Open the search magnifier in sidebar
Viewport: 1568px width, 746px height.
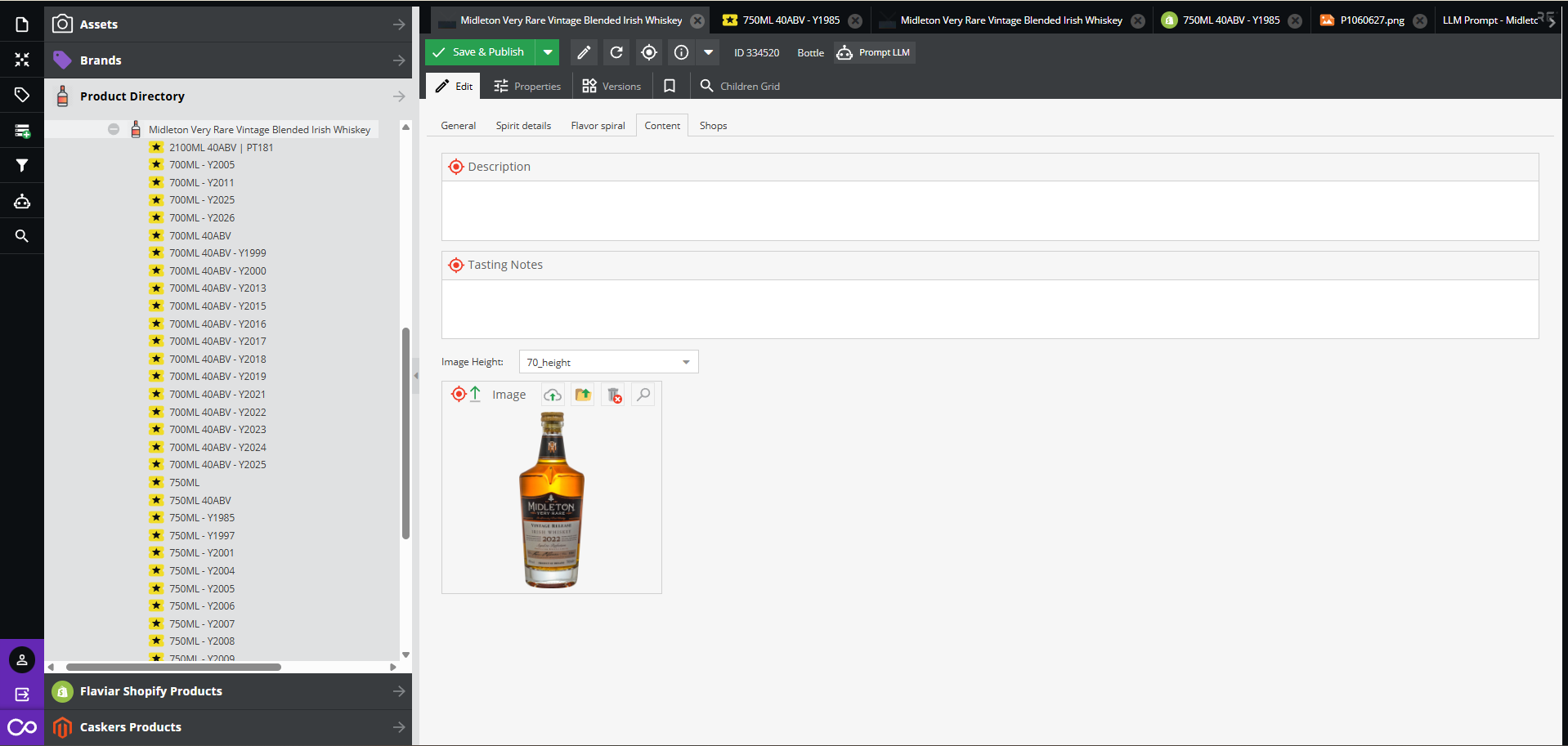[x=22, y=236]
